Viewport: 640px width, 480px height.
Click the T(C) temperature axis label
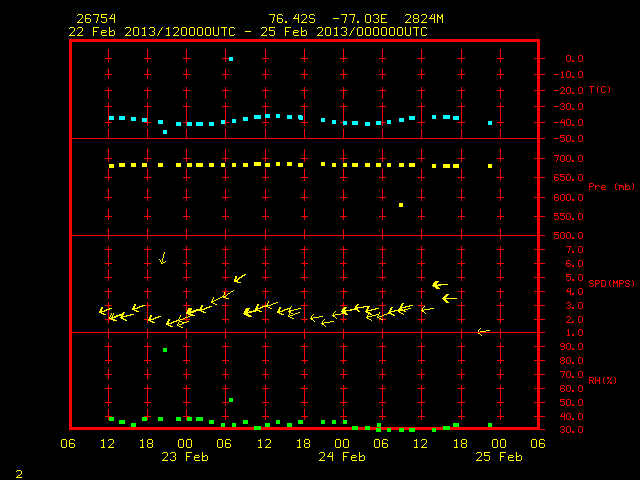[x=600, y=89]
